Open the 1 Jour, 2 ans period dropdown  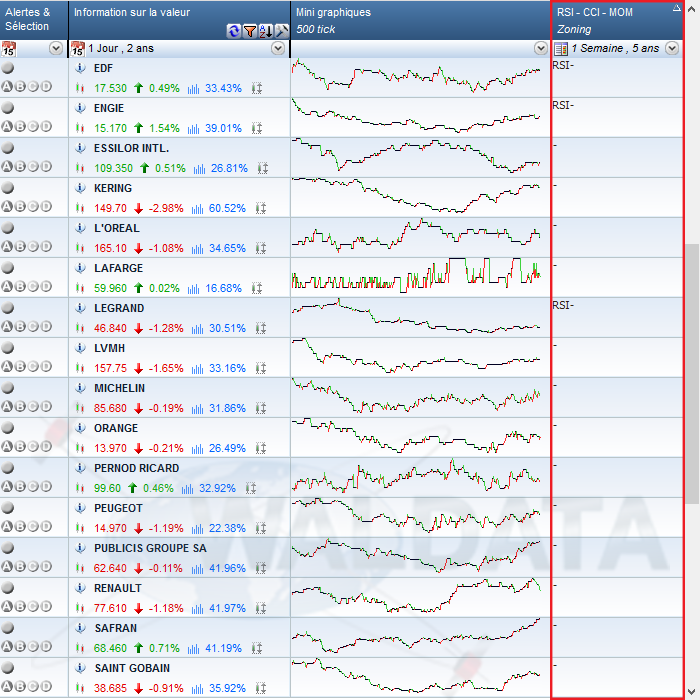click(x=278, y=48)
